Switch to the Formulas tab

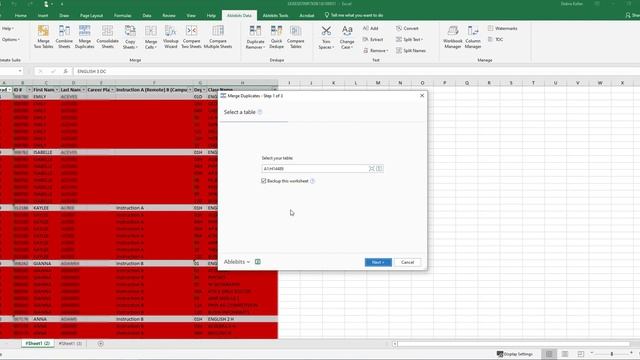[122, 16]
